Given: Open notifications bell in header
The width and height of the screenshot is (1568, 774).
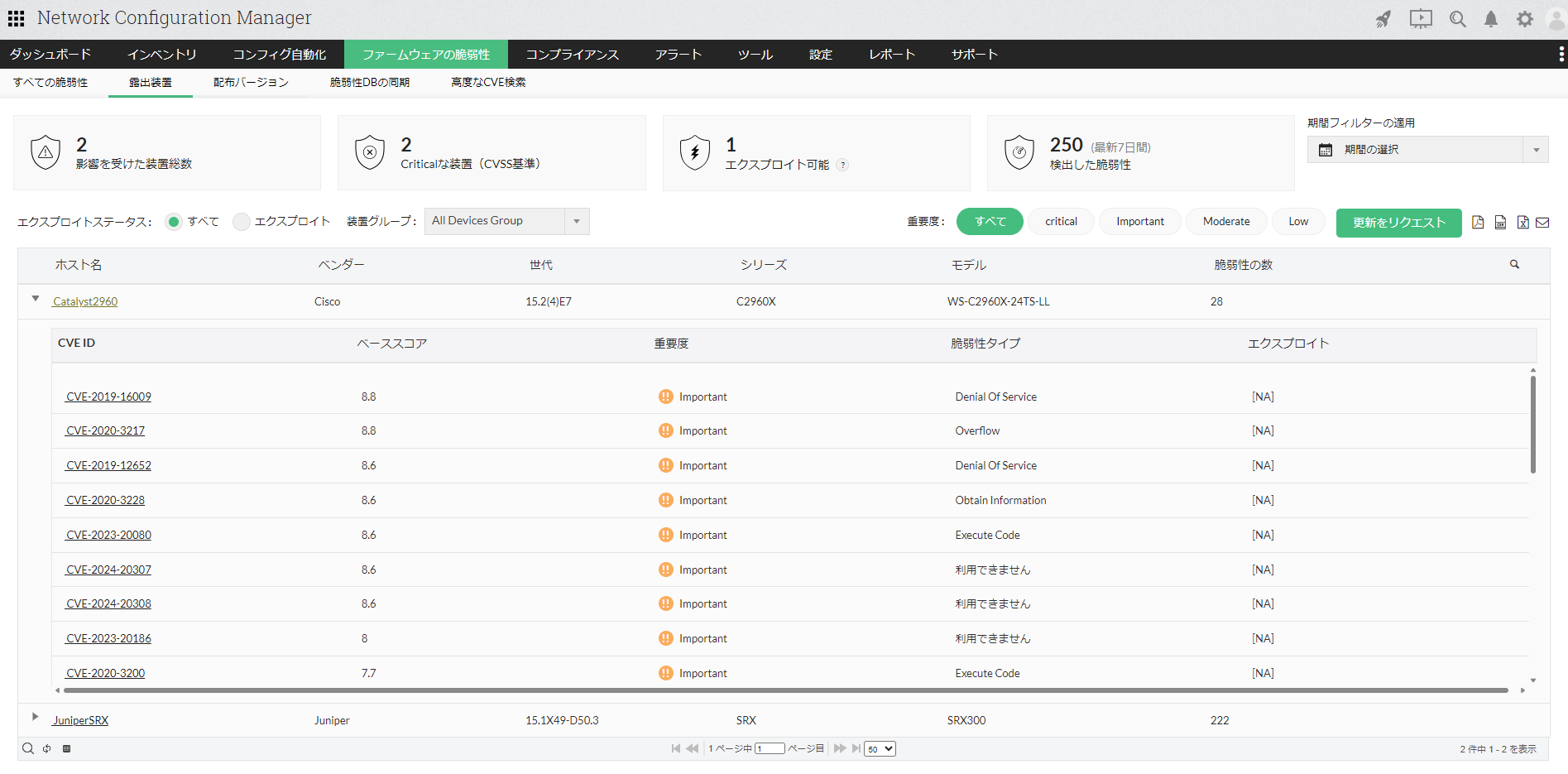Looking at the screenshot, I should pos(1490,19).
